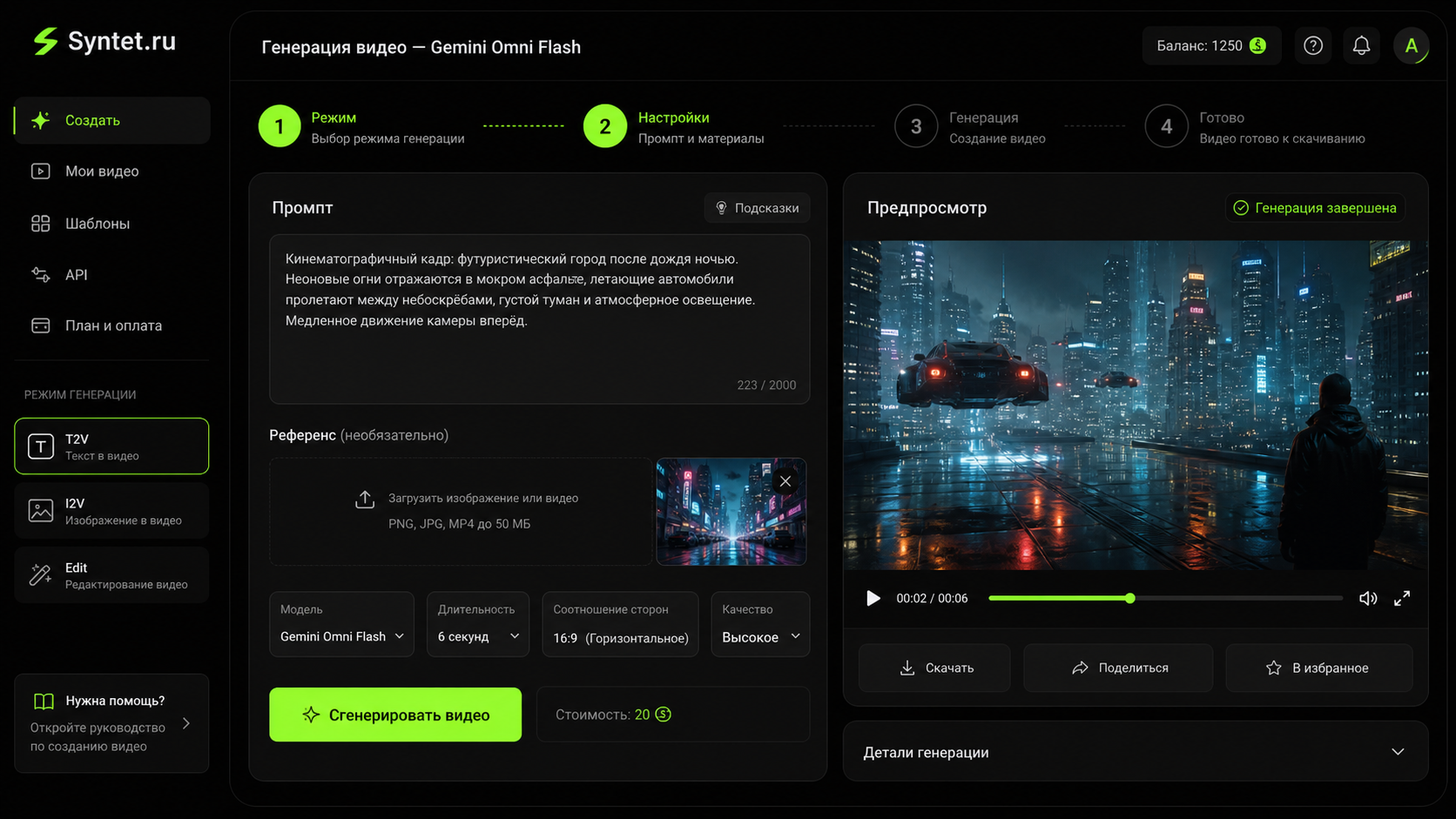Open the help question mark icon
Image resolution: width=1456 pixels, height=819 pixels.
click(x=1313, y=45)
